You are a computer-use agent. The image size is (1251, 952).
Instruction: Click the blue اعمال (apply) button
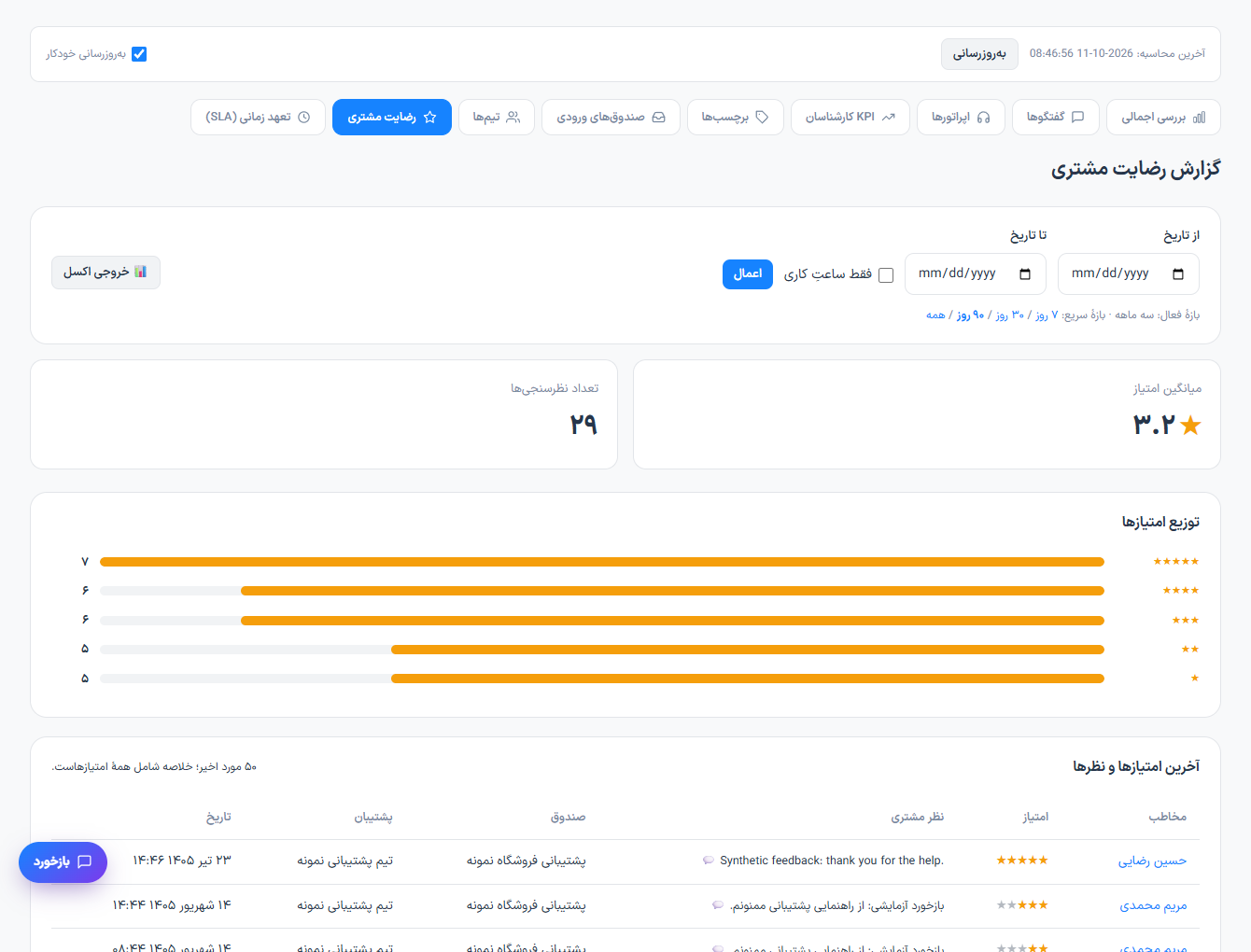click(748, 274)
